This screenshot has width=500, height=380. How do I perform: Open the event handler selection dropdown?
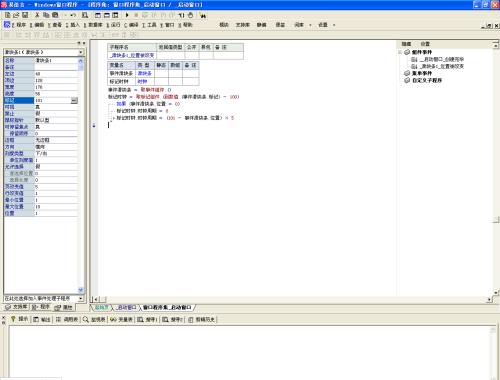(x=81, y=298)
